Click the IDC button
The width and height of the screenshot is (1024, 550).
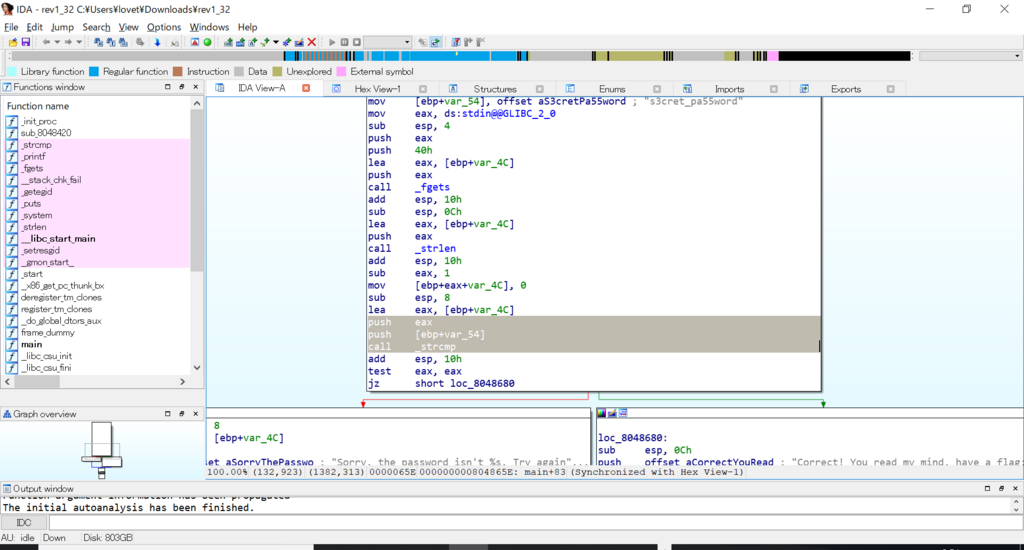[x=24, y=522]
